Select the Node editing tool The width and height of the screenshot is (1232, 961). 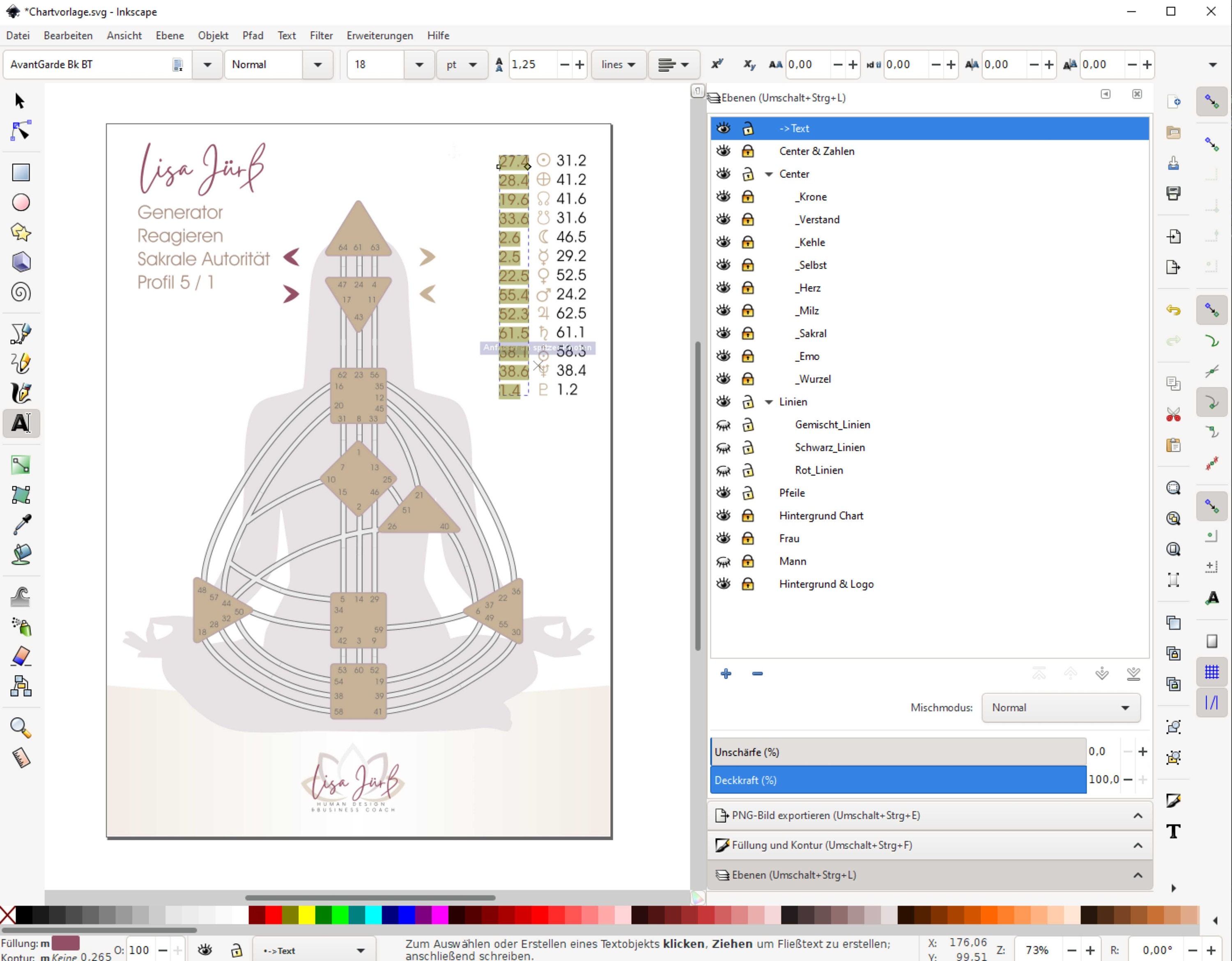[20, 131]
